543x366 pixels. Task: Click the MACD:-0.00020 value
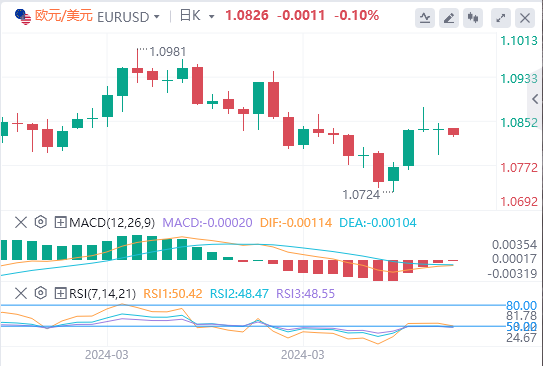click(x=207, y=223)
